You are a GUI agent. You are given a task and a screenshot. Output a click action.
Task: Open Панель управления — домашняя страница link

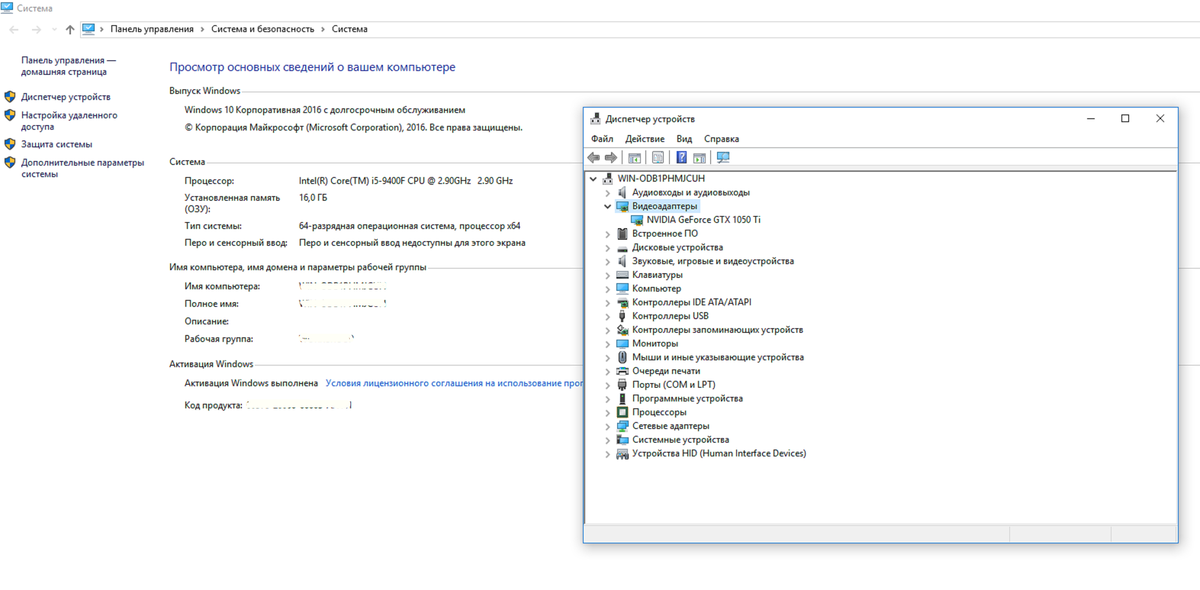[69, 66]
